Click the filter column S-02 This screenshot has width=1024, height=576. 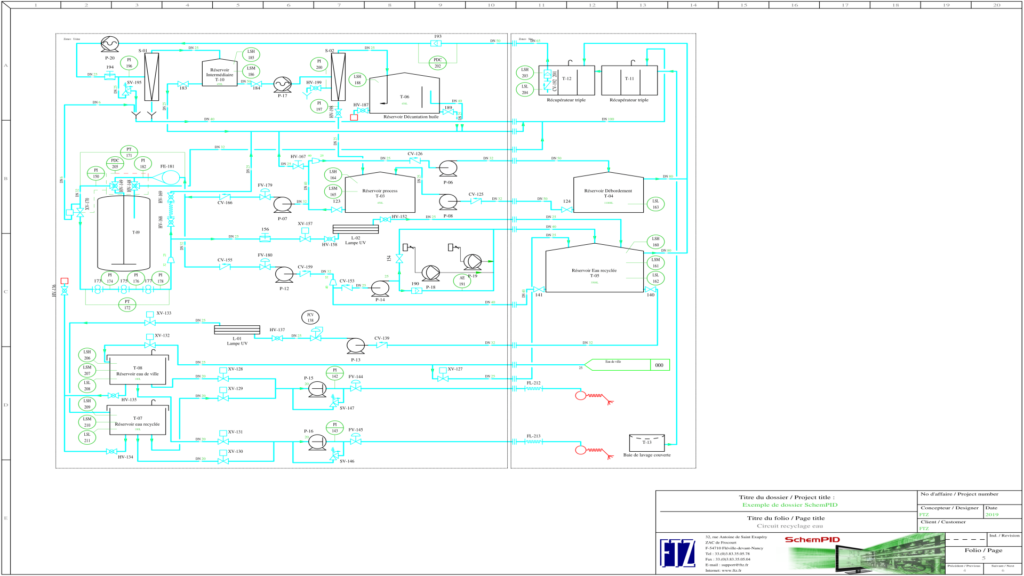coord(338,76)
